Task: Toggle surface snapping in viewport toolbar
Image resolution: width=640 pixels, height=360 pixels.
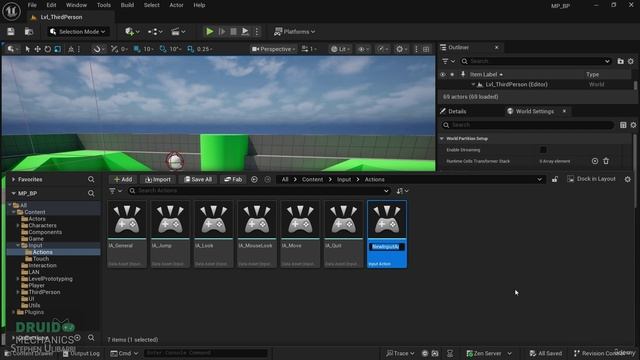Action: [97, 49]
